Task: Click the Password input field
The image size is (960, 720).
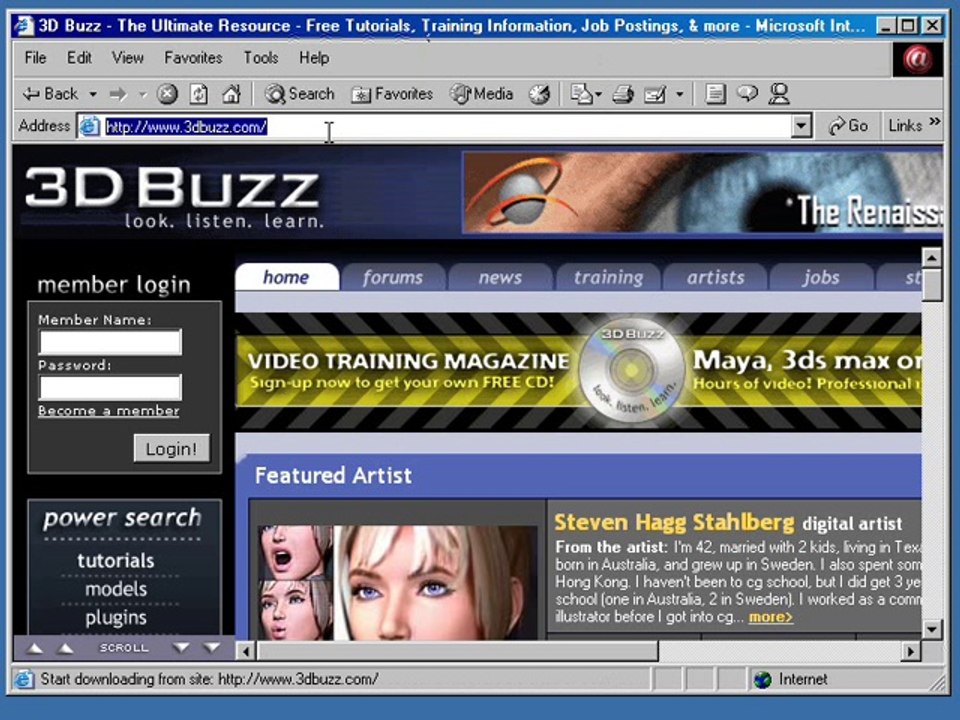Action: coord(110,388)
